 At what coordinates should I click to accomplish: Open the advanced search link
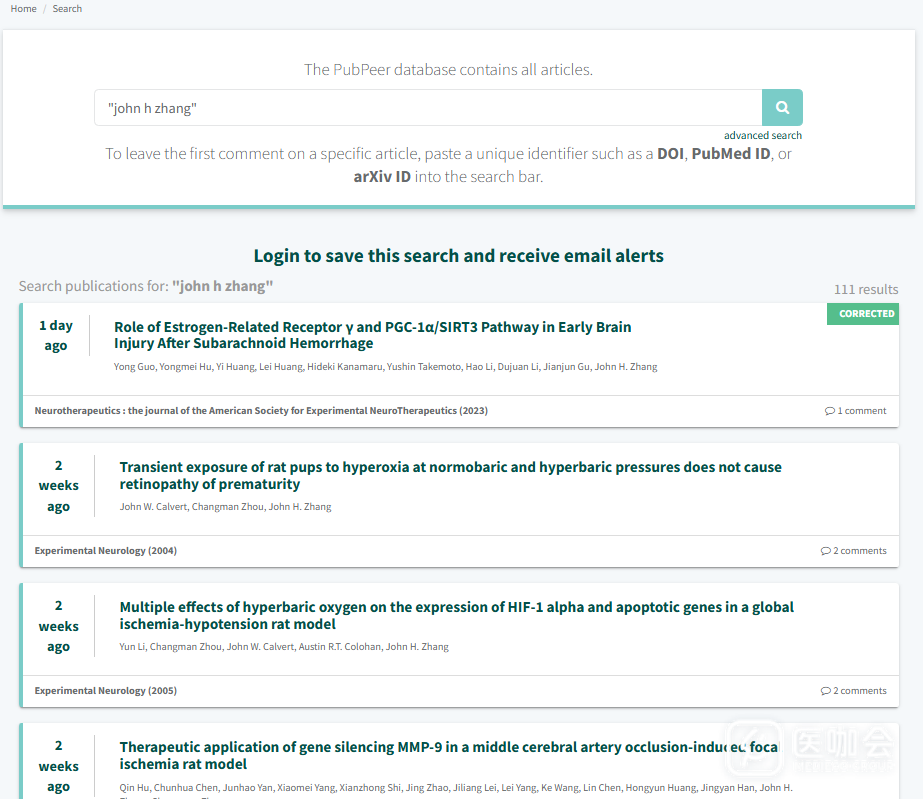[x=762, y=136]
